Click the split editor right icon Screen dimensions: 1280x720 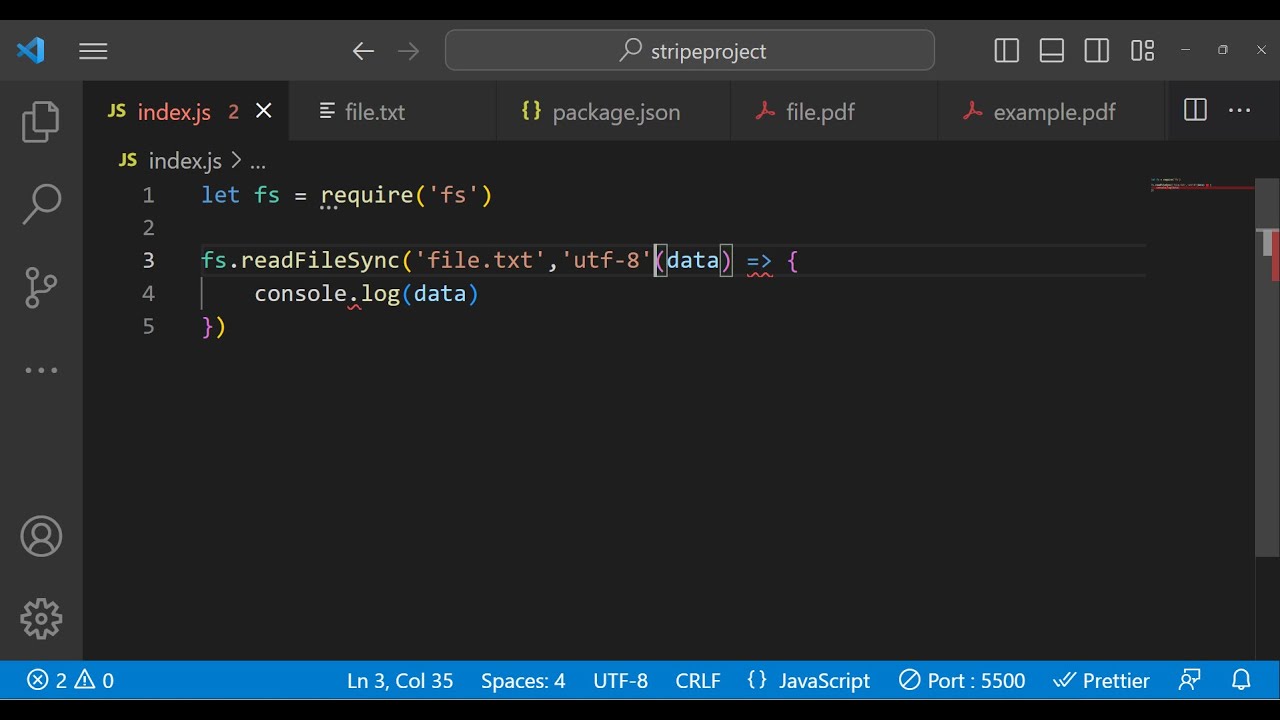[x=1195, y=111]
